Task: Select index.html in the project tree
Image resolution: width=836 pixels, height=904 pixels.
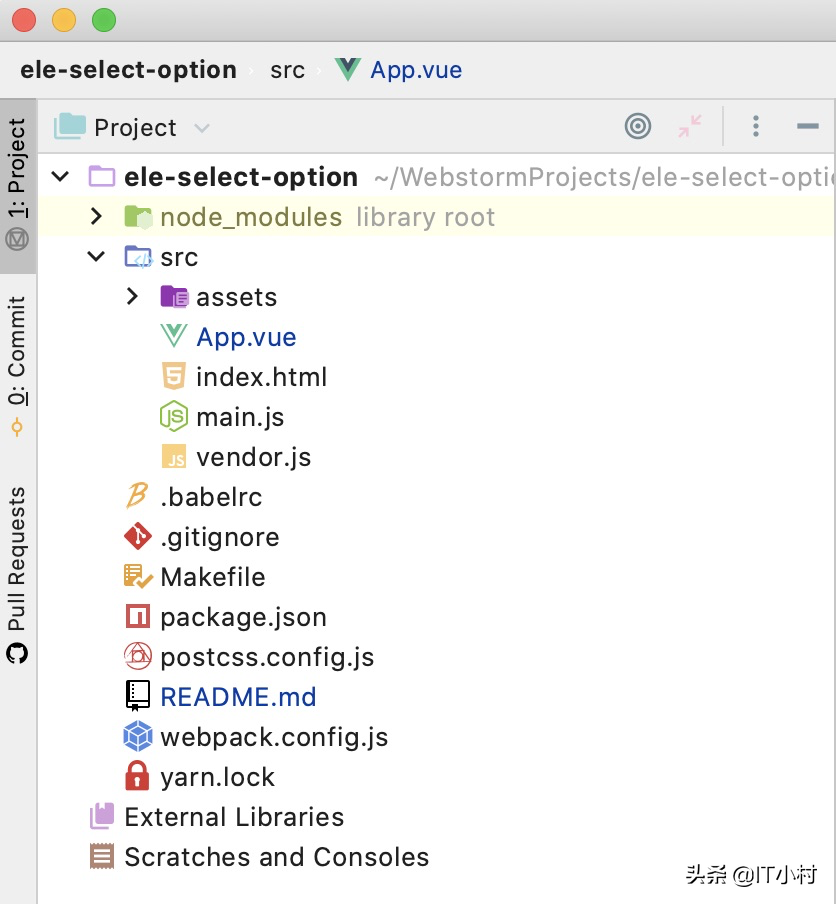Action: [262, 377]
